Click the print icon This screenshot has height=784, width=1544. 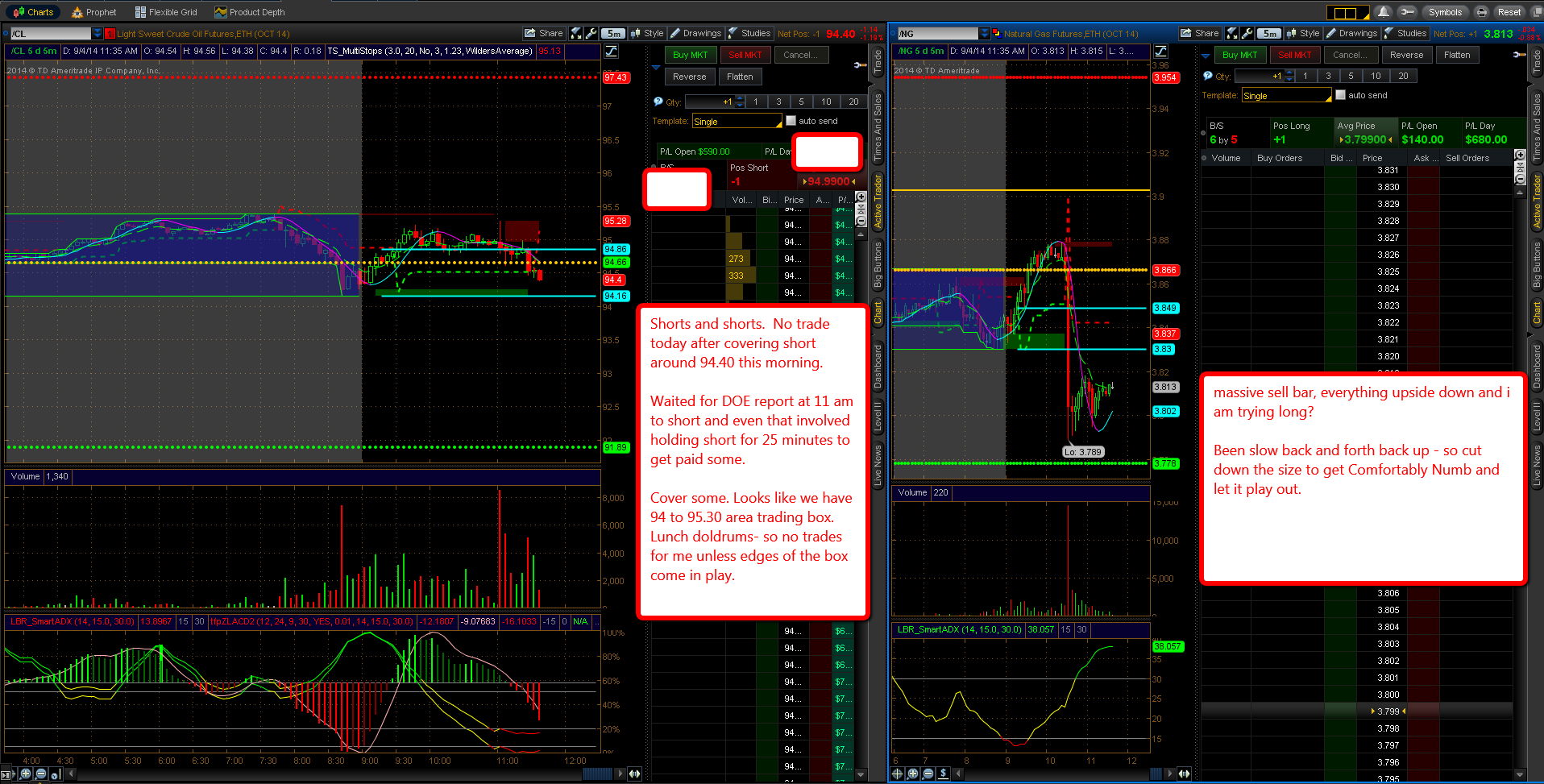click(1482, 12)
